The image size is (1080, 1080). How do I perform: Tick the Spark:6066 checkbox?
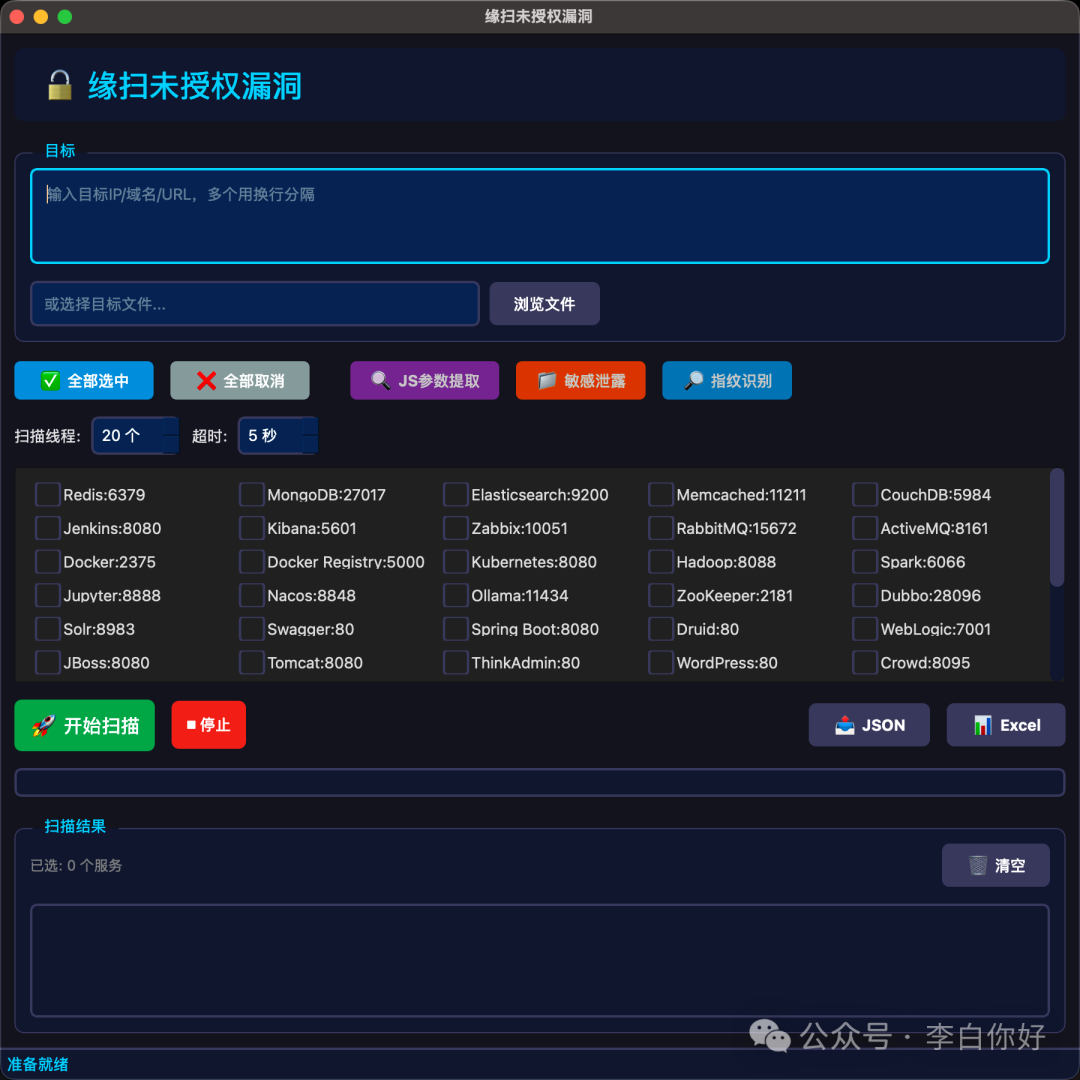[x=864, y=562]
